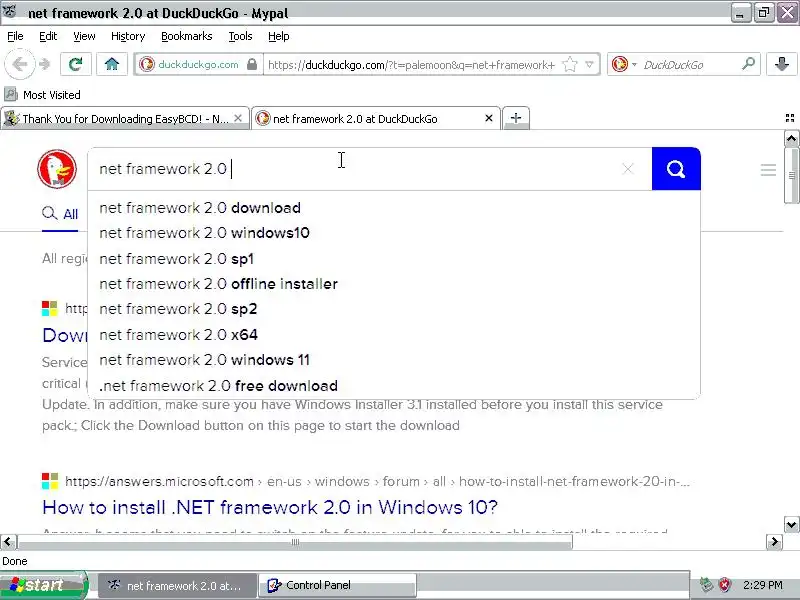
Task: Reload the page with the green refresh icon
Action: 76,64
